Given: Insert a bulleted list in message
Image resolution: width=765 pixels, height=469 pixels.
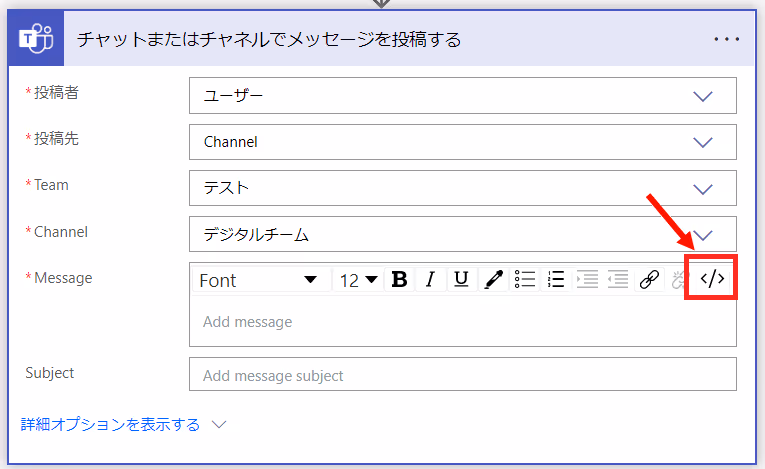Looking at the screenshot, I should 524,280.
